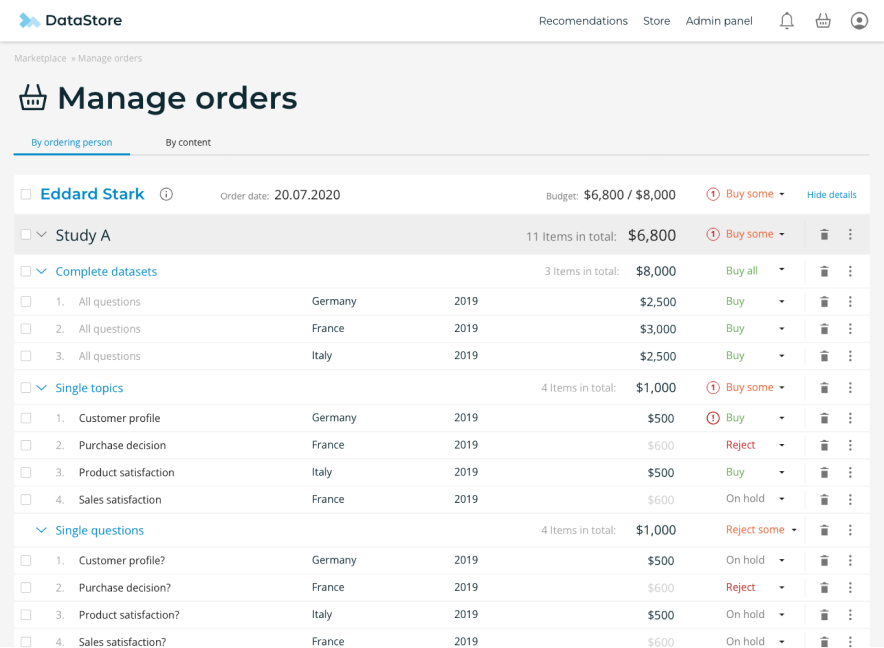Check the Complete datasets checkbox

point(26,271)
